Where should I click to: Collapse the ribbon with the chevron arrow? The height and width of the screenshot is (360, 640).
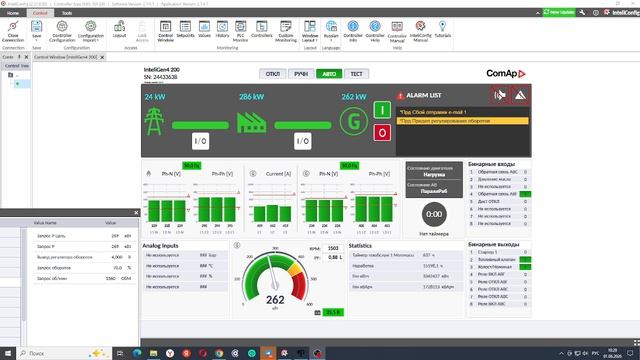click(538, 13)
